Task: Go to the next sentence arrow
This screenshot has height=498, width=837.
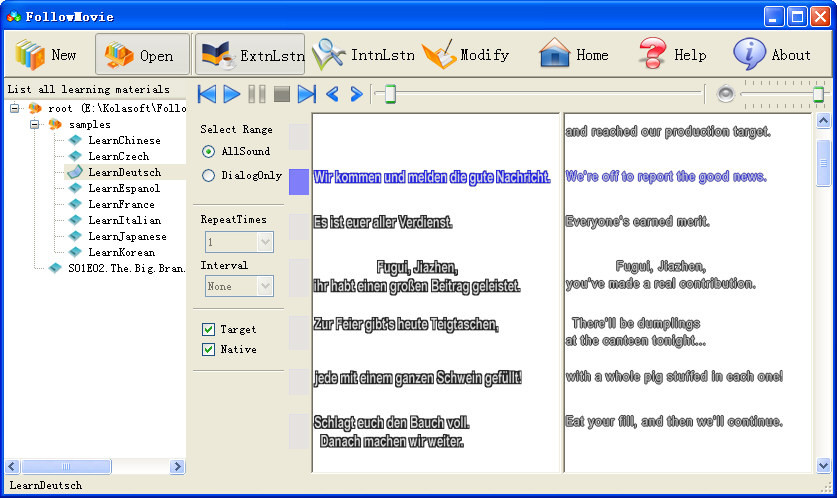Action: coord(356,94)
